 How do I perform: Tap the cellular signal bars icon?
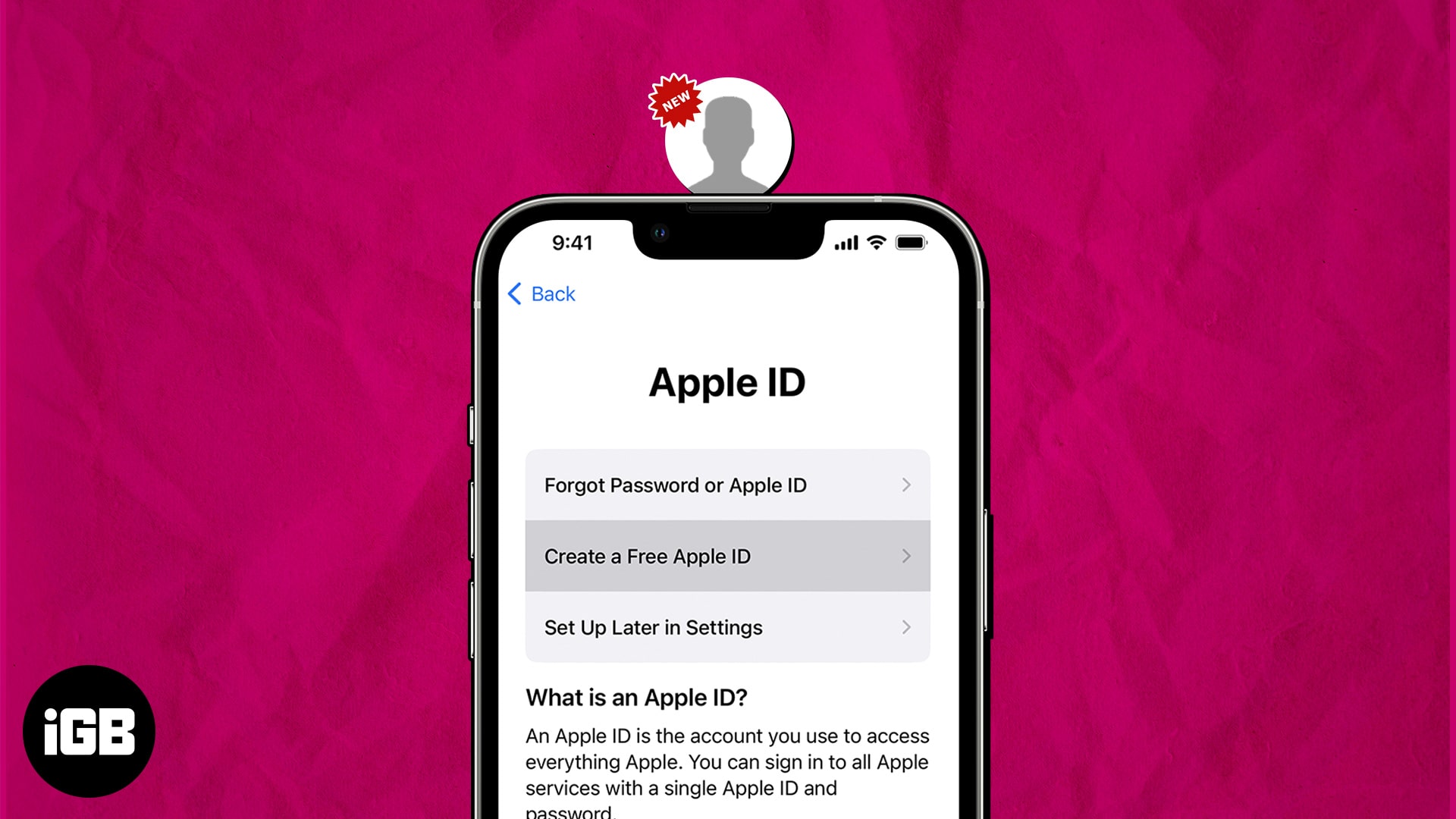pos(842,242)
